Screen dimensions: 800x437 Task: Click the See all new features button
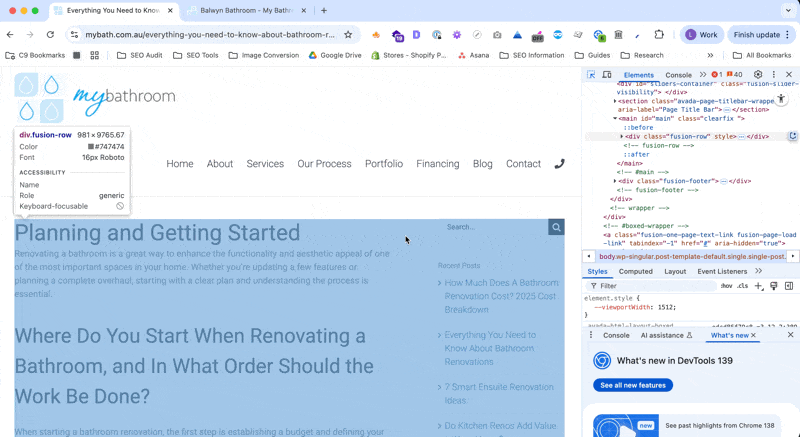tap(633, 385)
